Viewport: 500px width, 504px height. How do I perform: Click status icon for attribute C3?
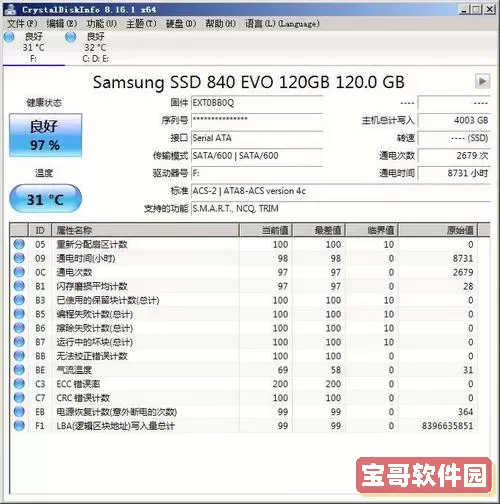coord(19,384)
